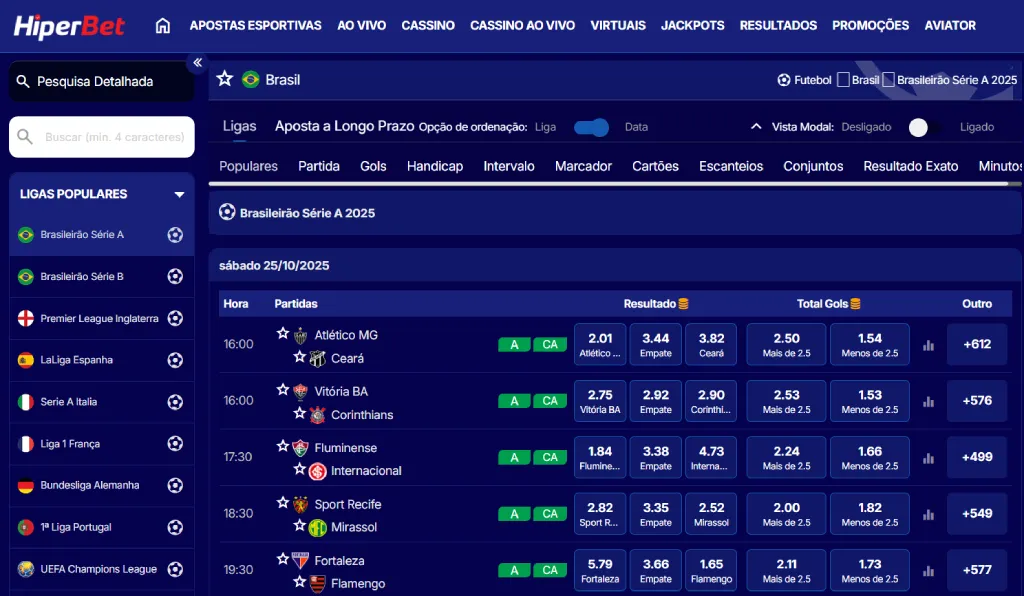The height and width of the screenshot is (596, 1024).
Task: Favorite Mirassol with star
Action: [300, 525]
